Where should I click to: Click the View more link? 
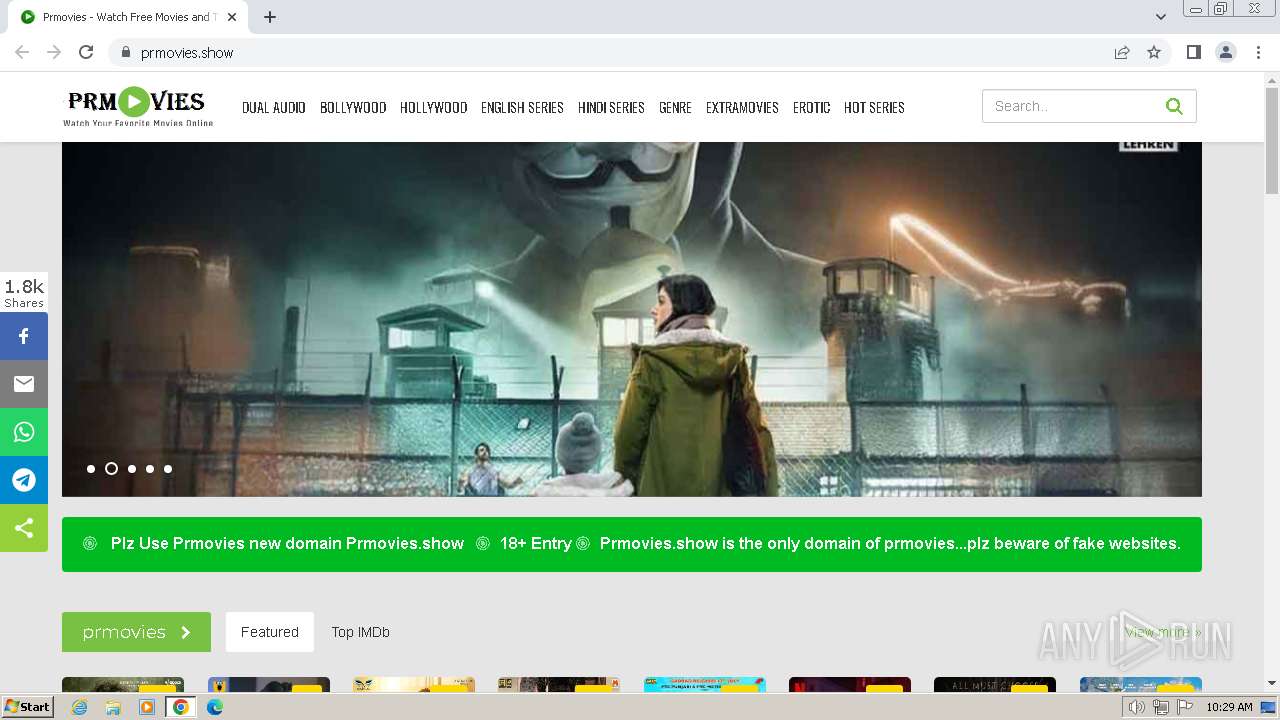point(1163,632)
